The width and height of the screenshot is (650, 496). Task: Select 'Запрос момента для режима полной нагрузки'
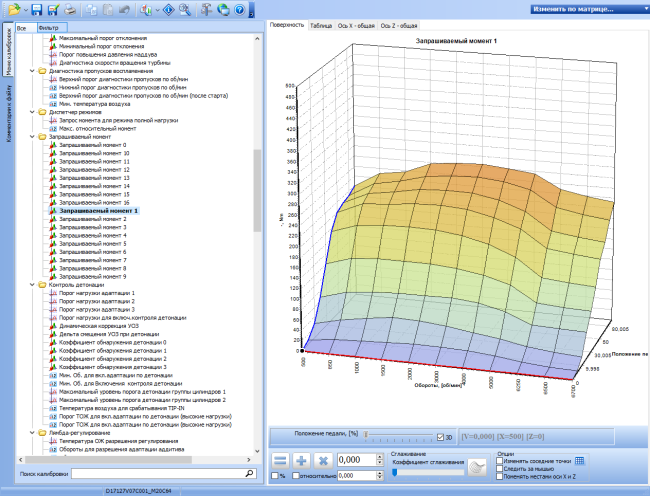(119, 120)
